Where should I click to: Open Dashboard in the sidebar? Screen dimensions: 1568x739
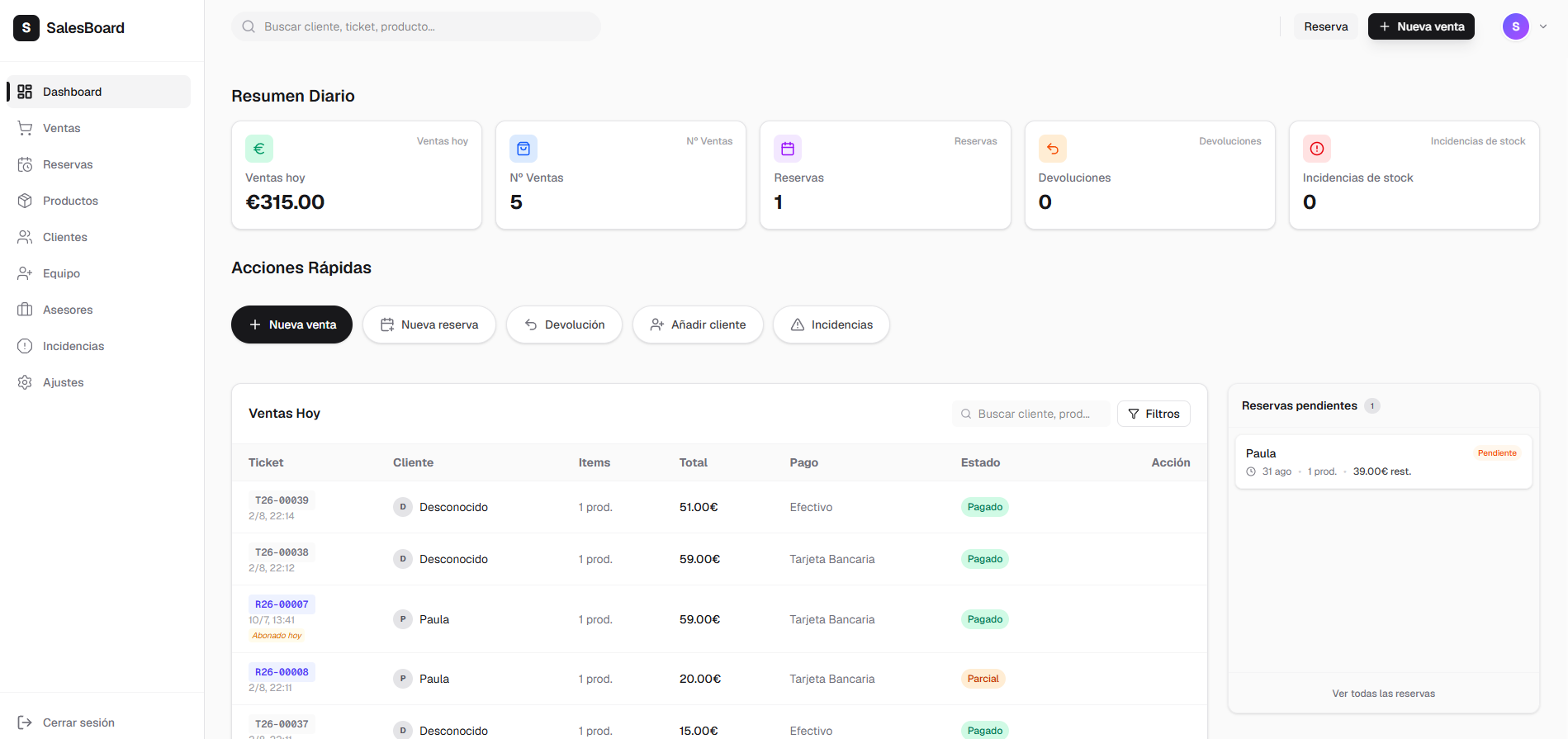pos(98,92)
